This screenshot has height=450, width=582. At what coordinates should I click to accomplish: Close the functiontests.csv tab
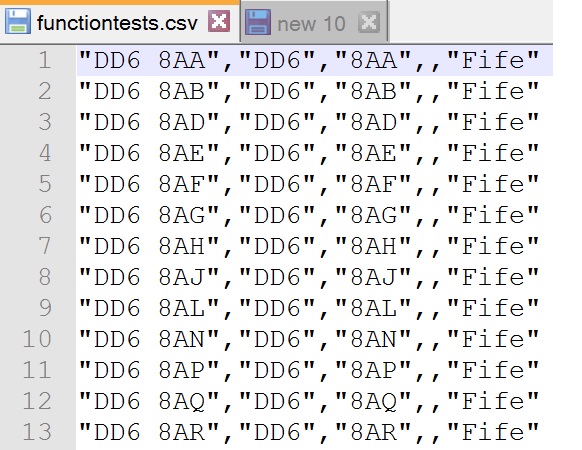pyautogui.click(x=219, y=21)
